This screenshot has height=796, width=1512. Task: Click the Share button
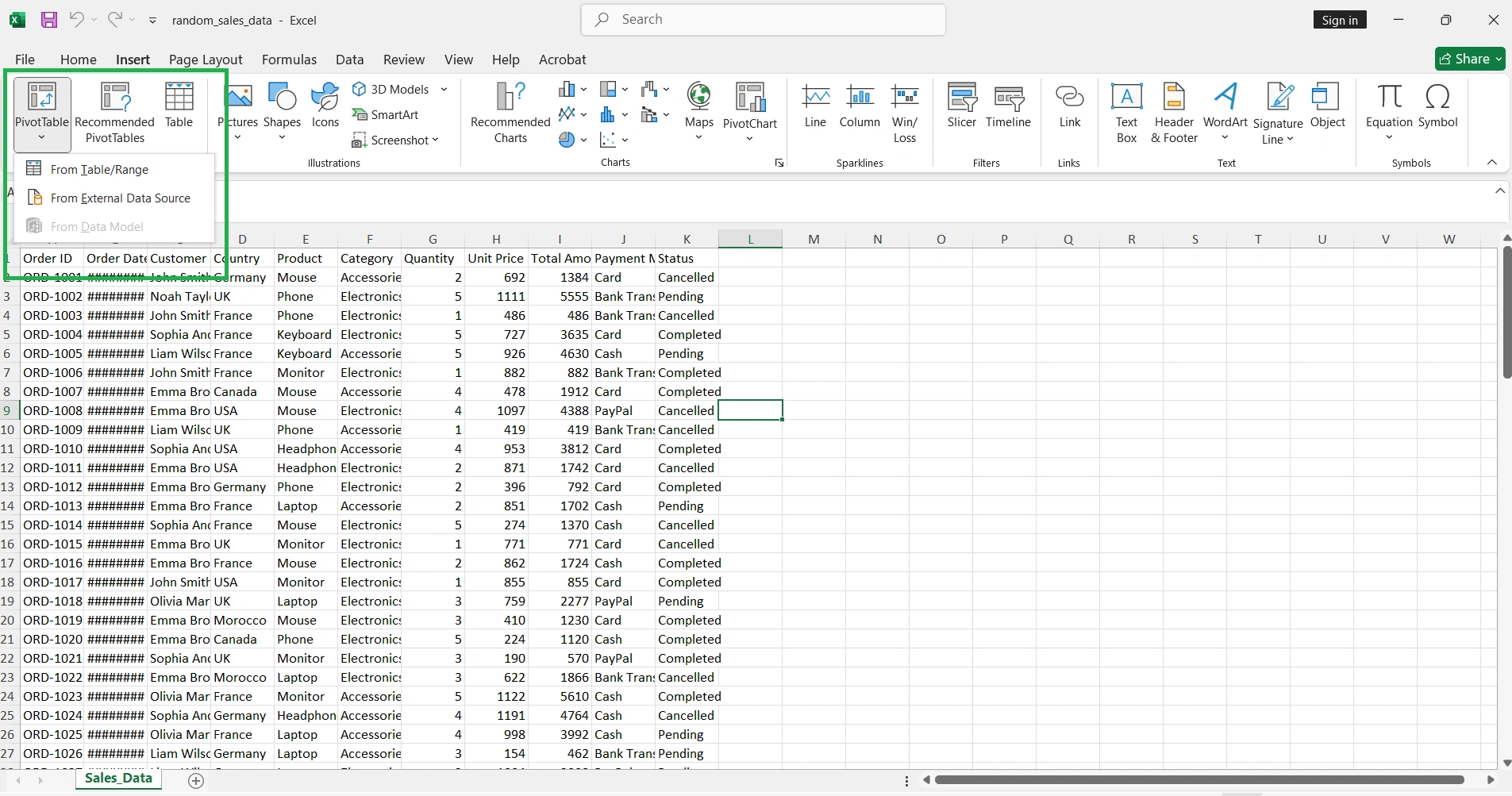point(1470,59)
